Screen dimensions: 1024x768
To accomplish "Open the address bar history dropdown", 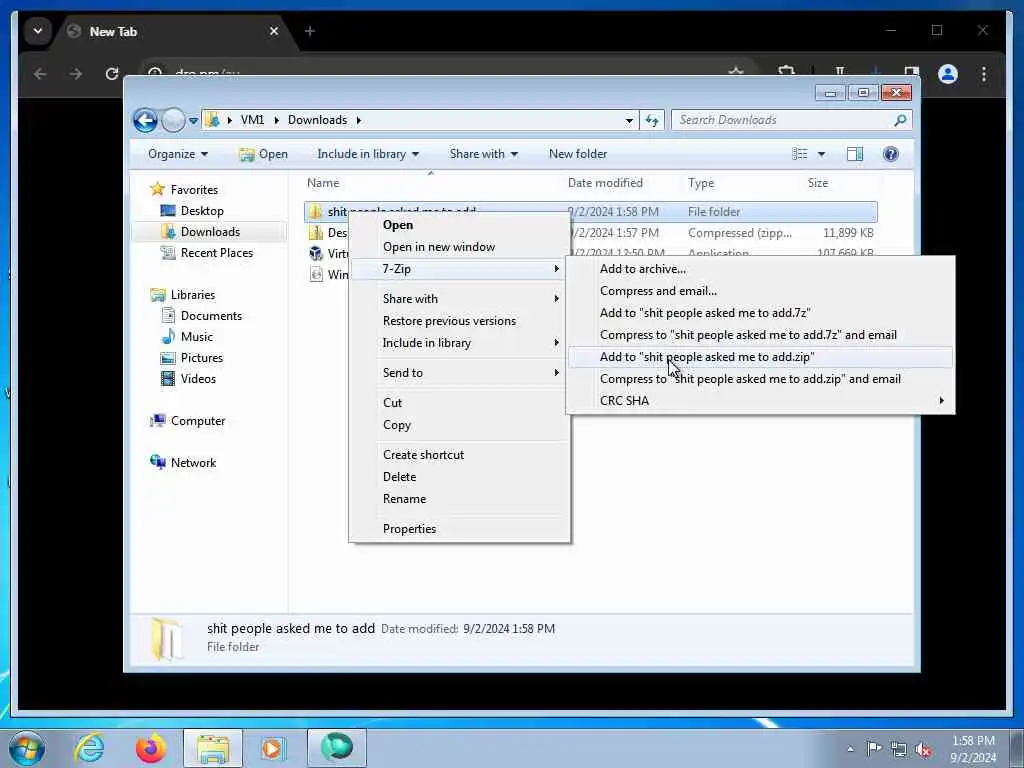I will click(x=629, y=121).
